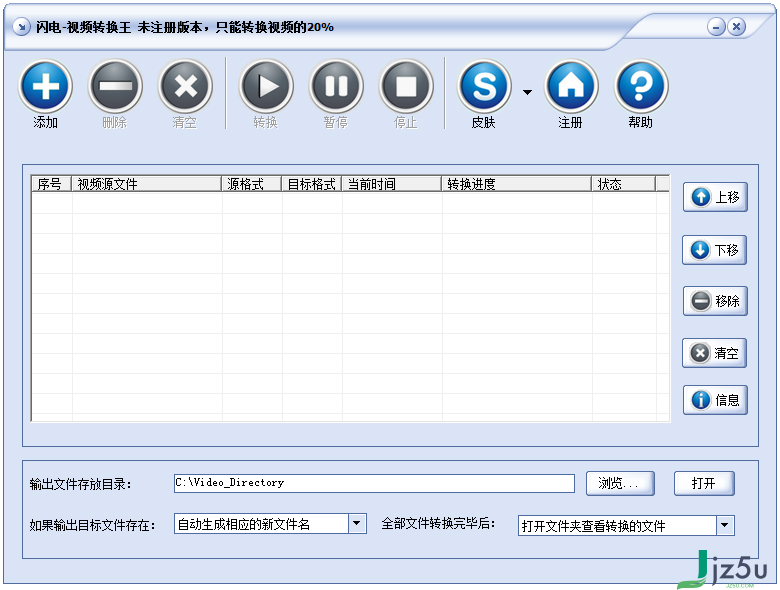Click the 视频源文件 column header

[x=147, y=184]
